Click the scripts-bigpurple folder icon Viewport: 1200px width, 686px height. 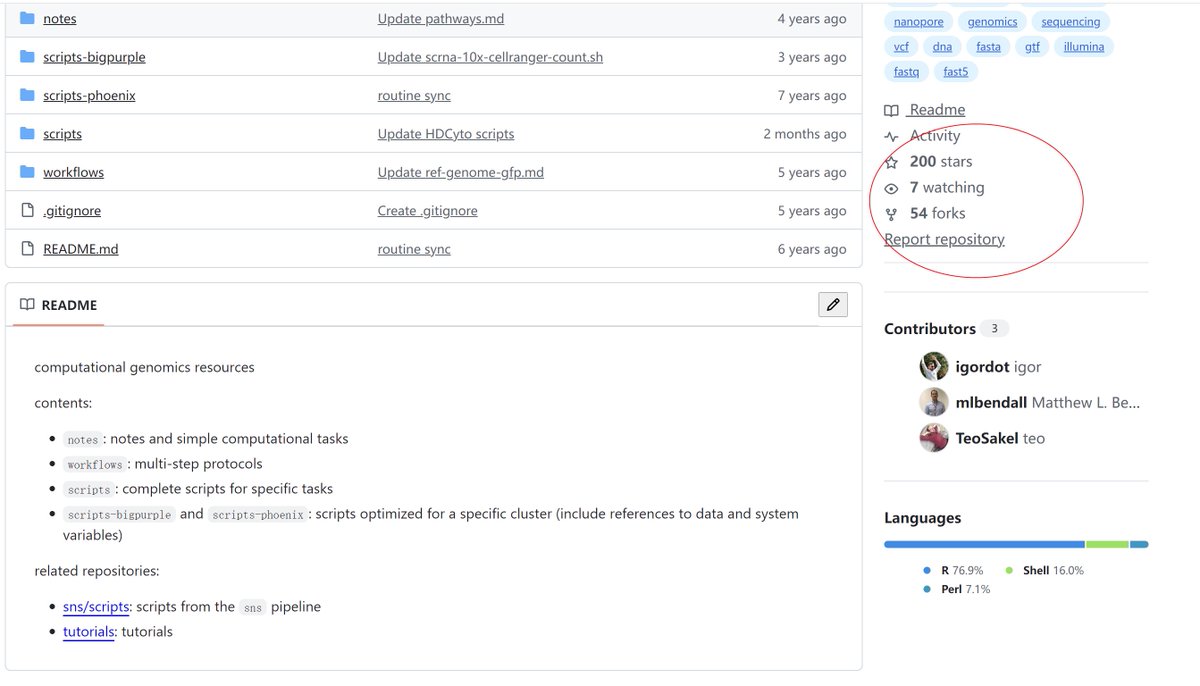[x=27, y=57]
